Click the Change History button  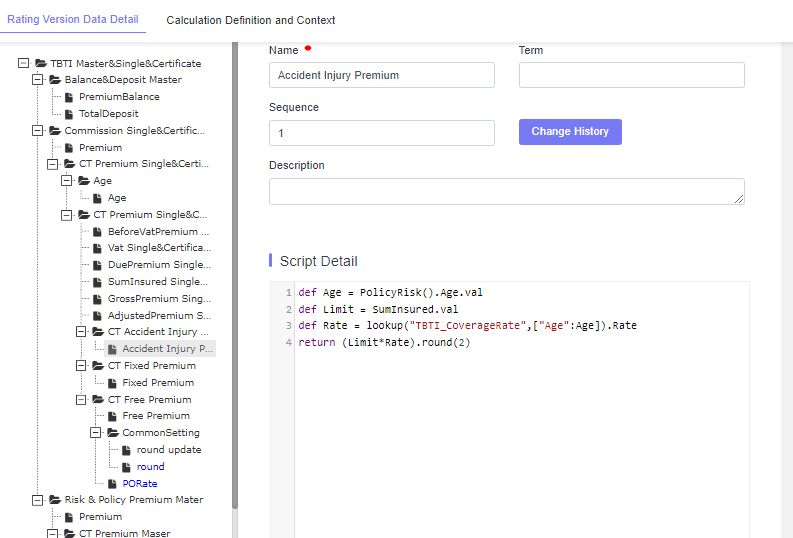click(x=570, y=132)
